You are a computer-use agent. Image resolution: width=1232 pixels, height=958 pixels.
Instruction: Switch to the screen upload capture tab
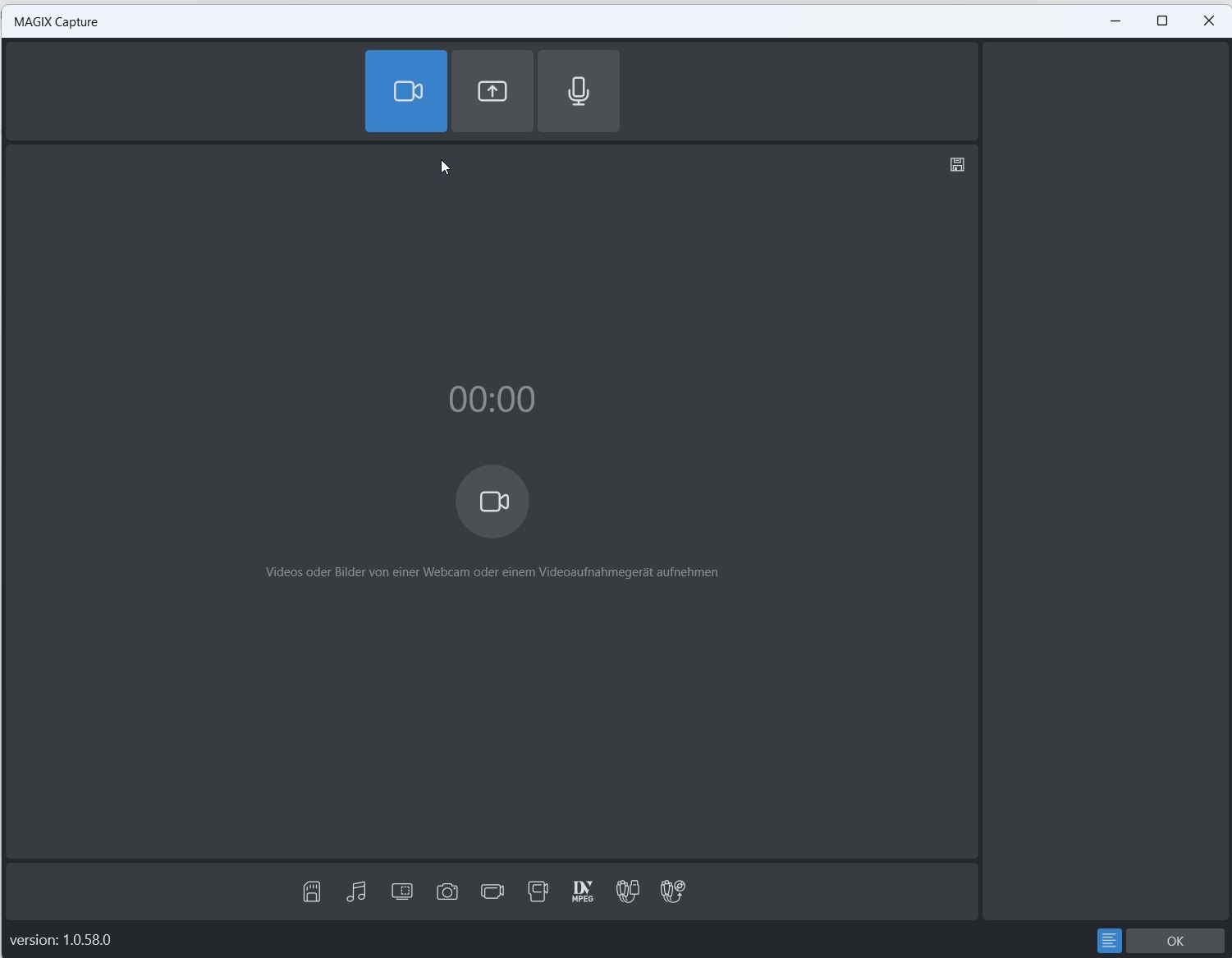(x=492, y=91)
